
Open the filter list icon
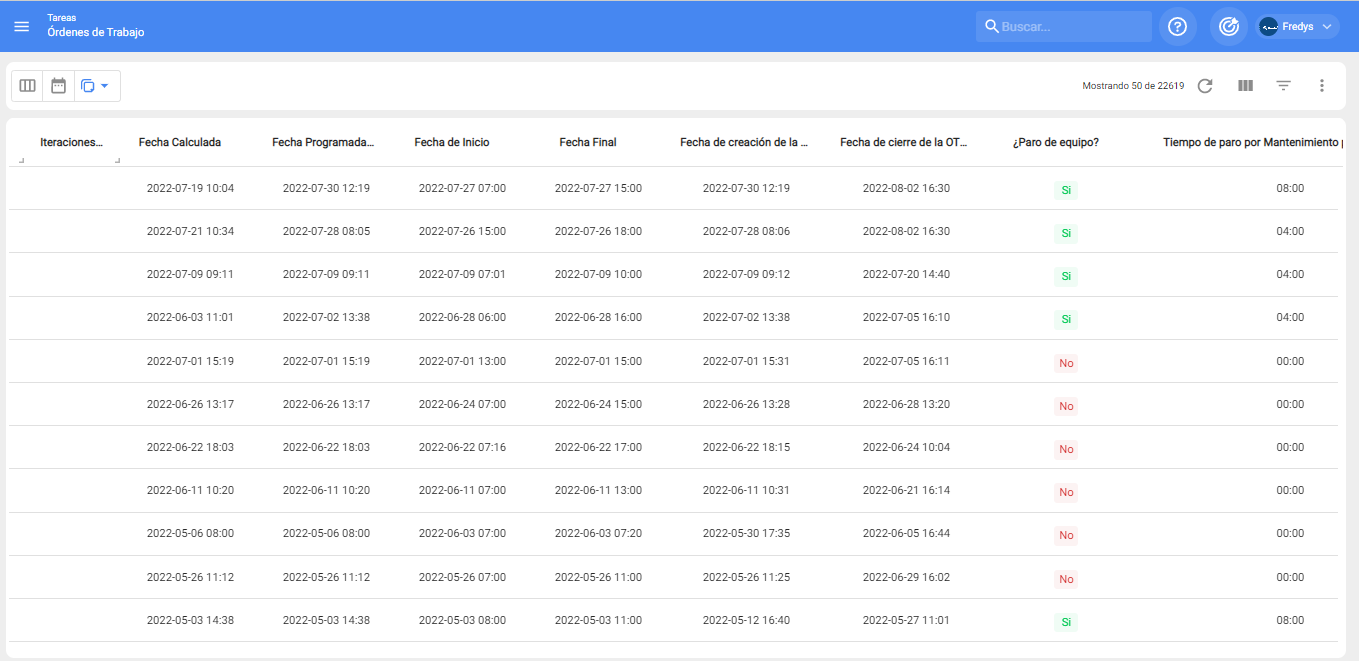(1283, 86)
